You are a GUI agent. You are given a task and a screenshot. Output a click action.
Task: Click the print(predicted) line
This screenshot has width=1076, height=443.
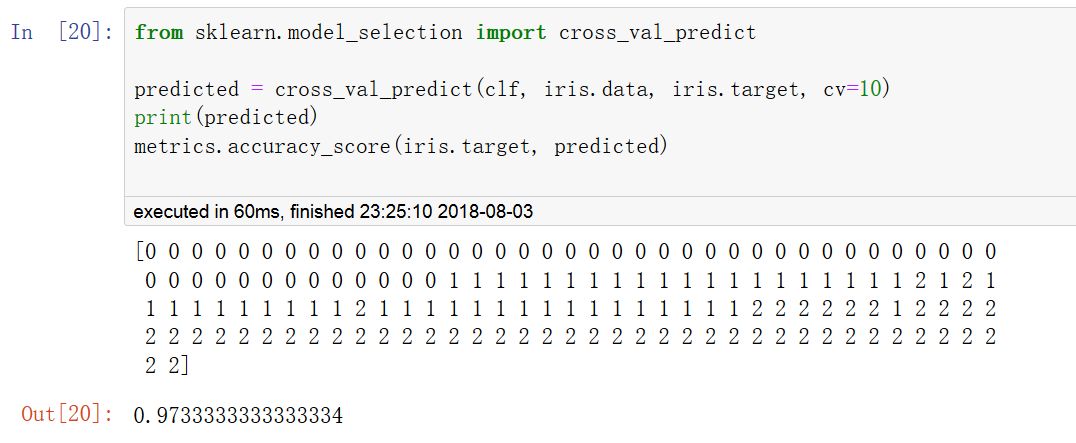tap(225, 118)
